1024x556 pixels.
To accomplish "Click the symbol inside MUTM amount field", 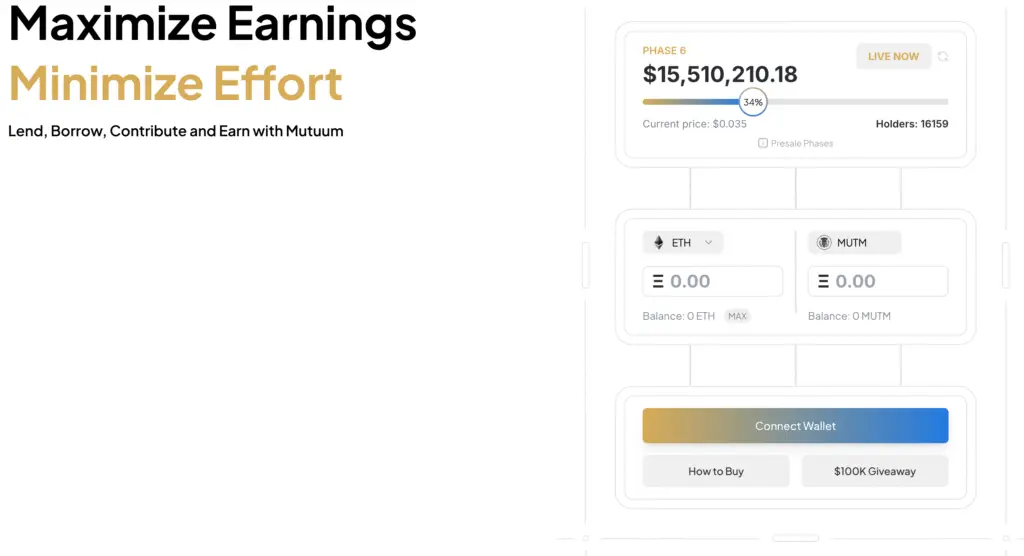I will coord(823,281).
